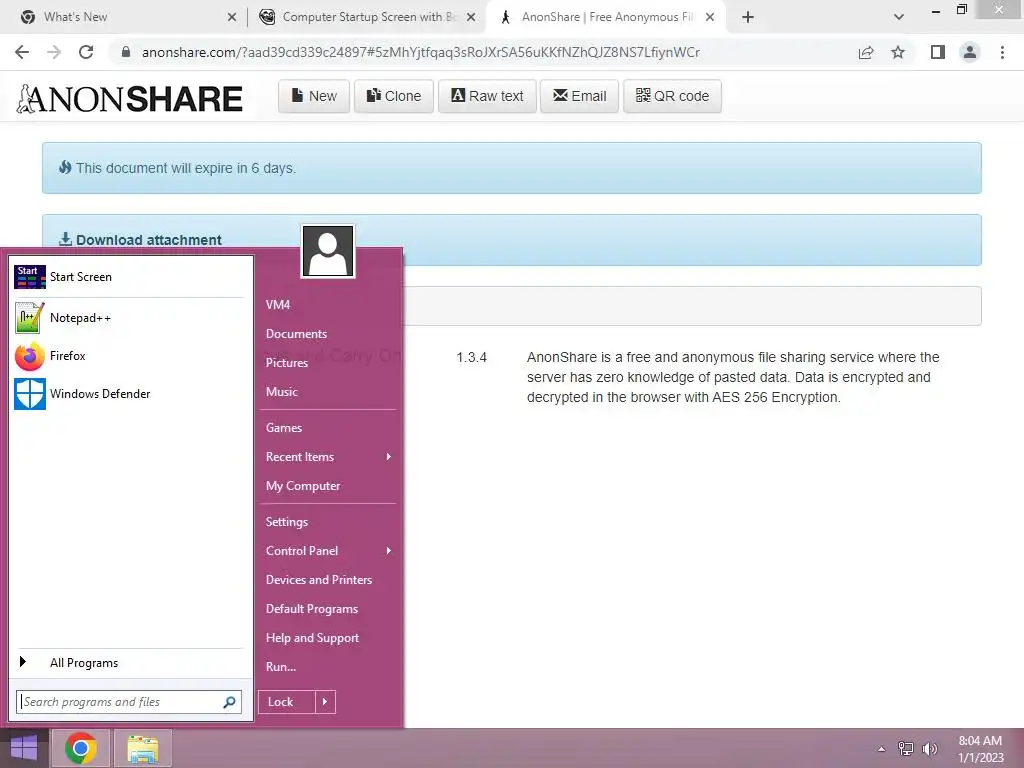
Task: Click the Lock button
Action: coord(287,702)
